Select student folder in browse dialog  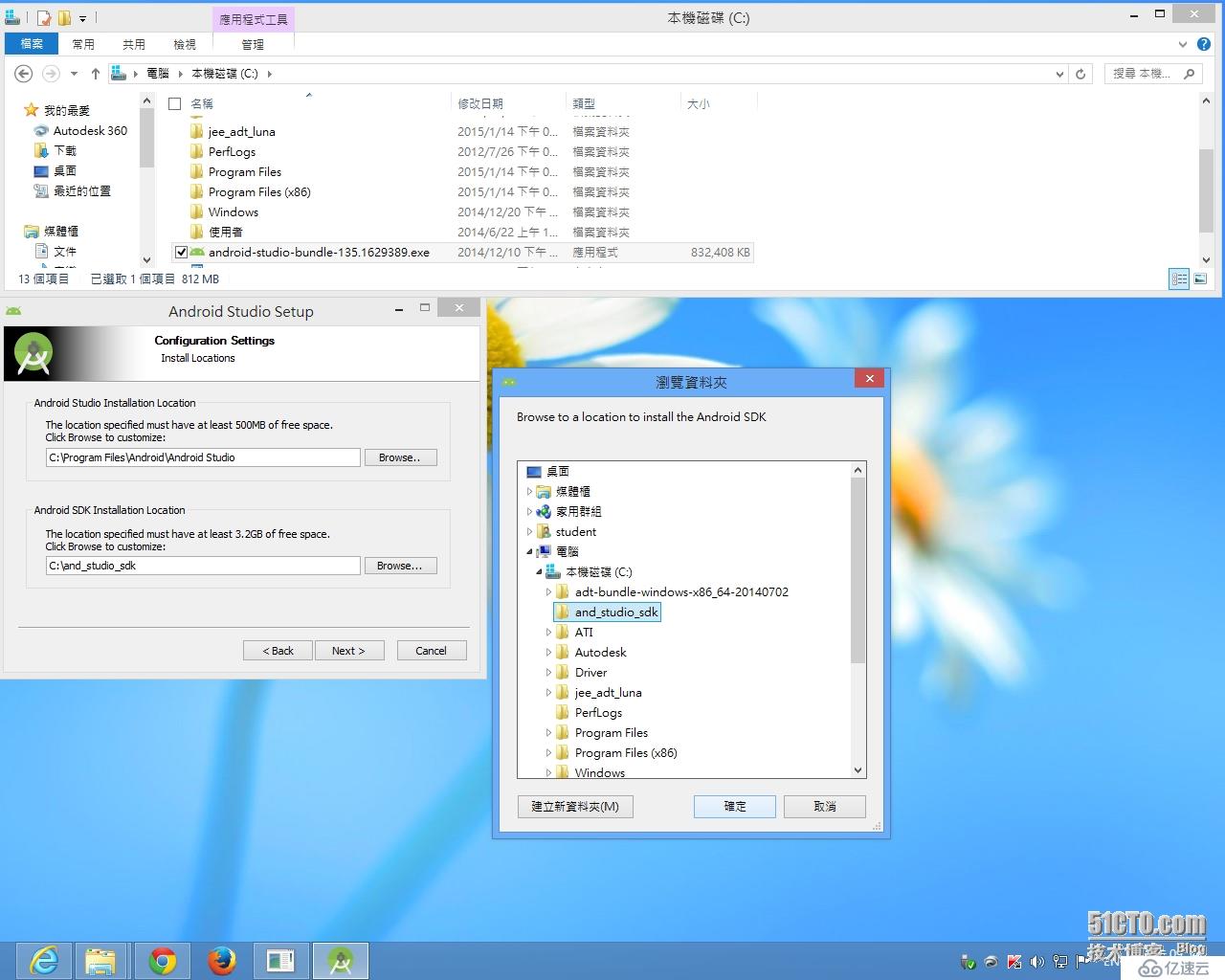[576, 531]
